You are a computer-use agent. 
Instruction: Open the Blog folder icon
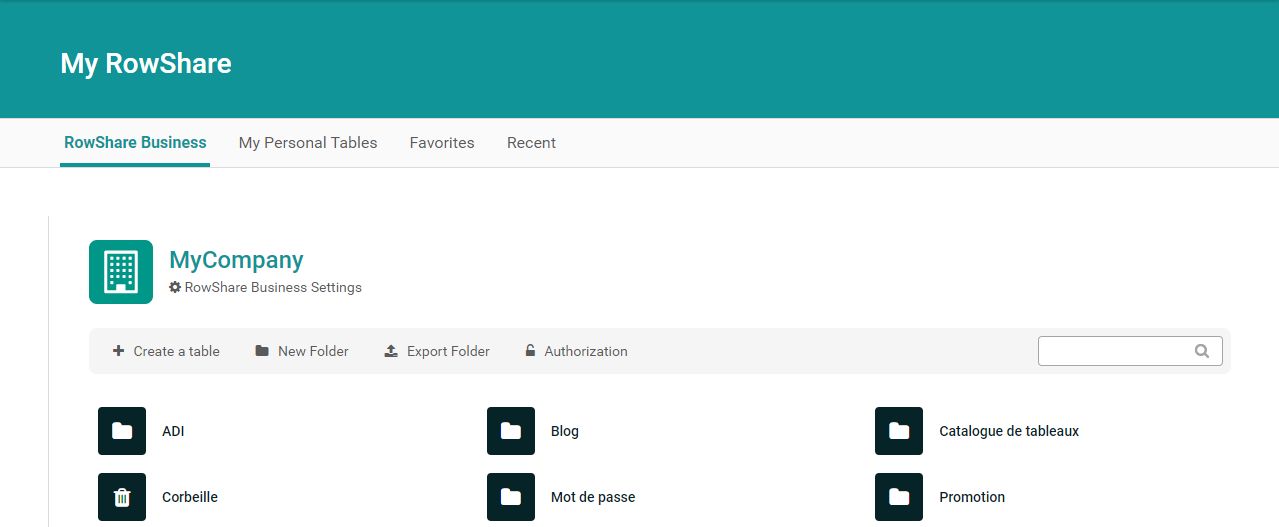(511, 431)
